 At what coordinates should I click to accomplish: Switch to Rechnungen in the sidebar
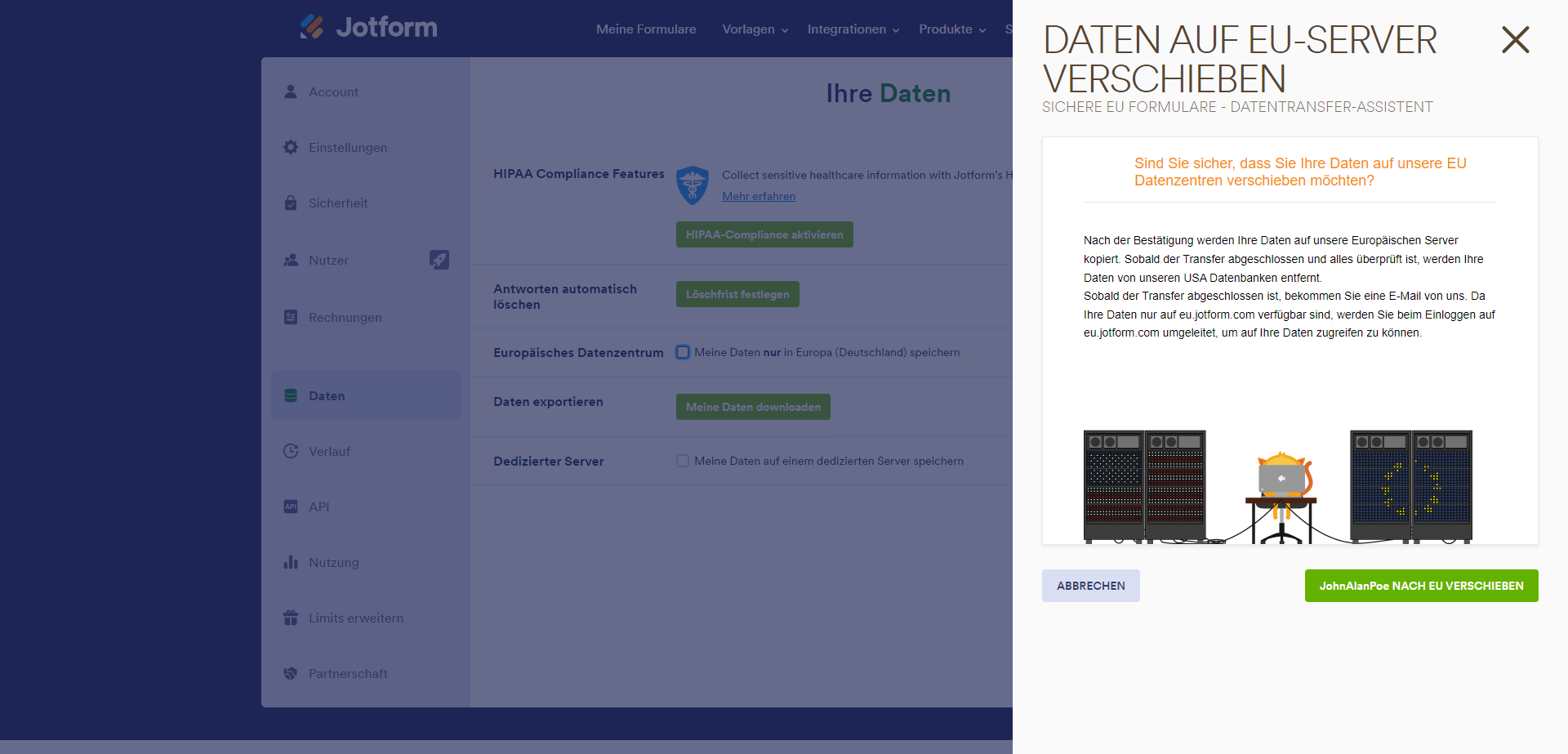click(x=366, y=317)
